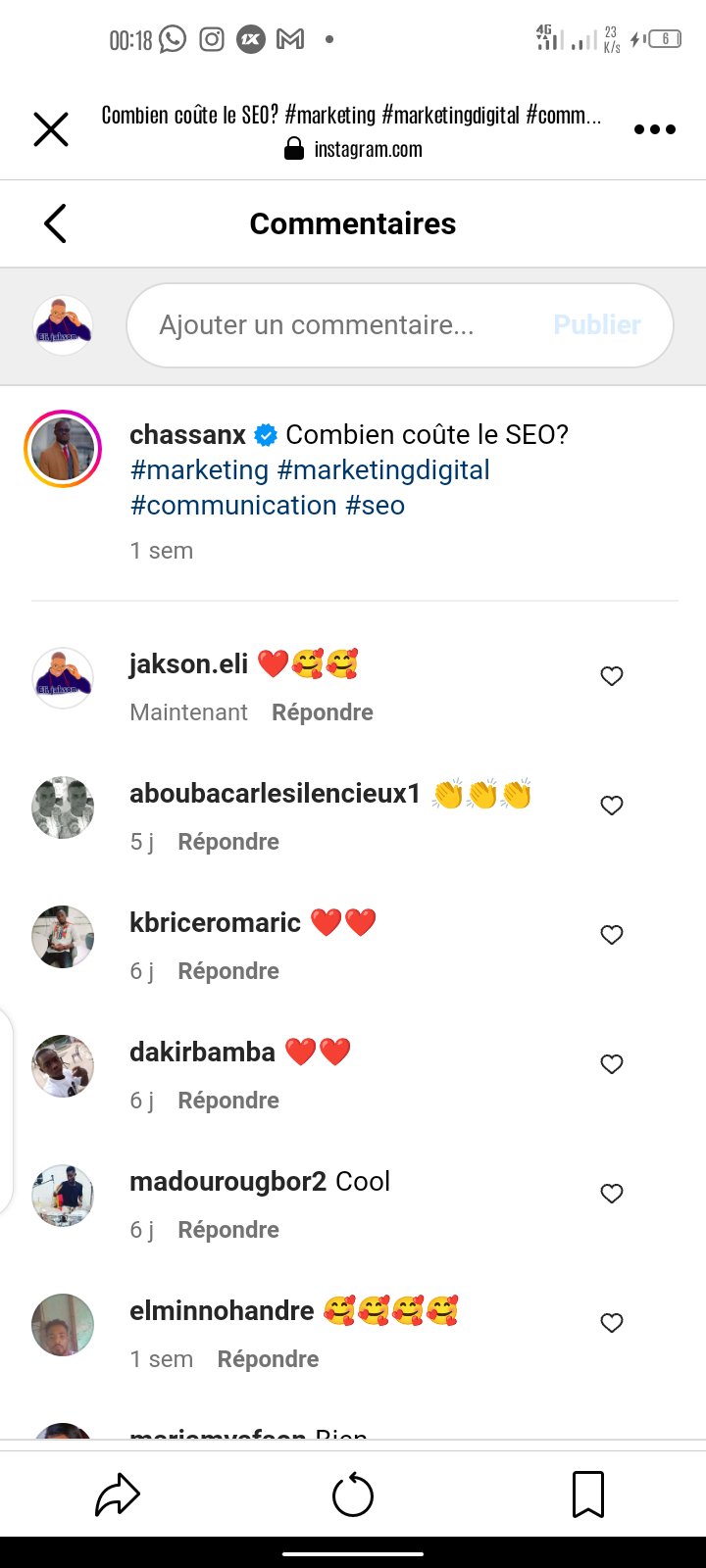Screen dimensions: 706x1568
Task: View chassanx's profile picture story
Action: 63,449
